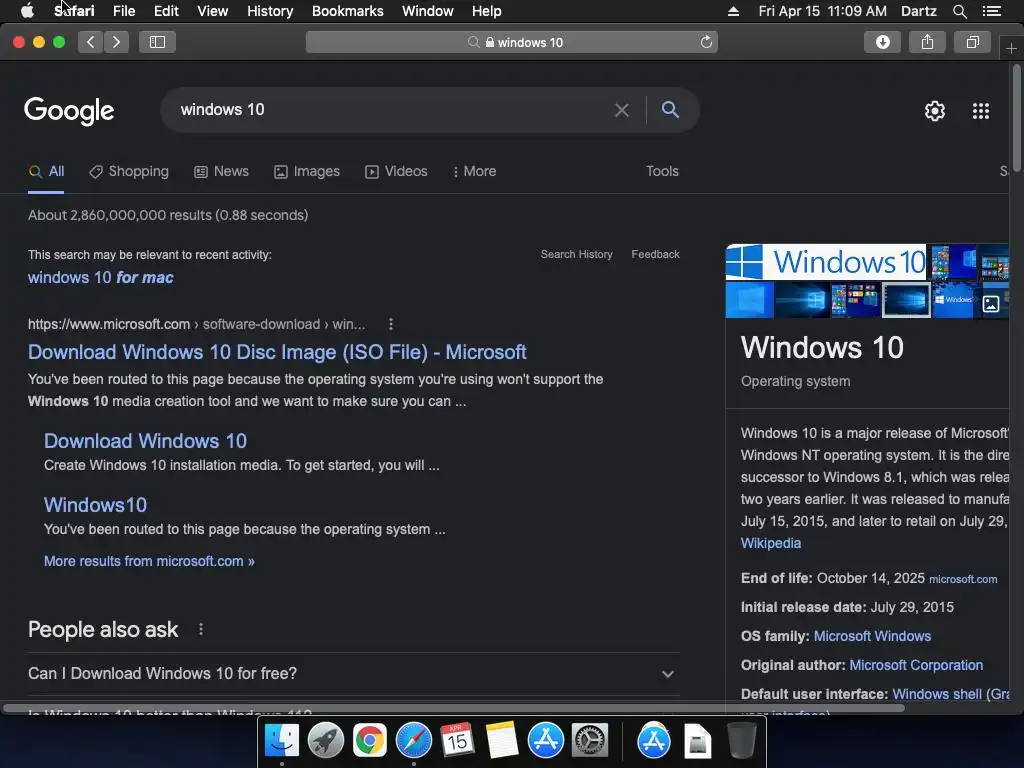Open the Wikipedia link in the knowledge panel
Viewport: 1024px width, 768px height.
(x=771, y=543)
